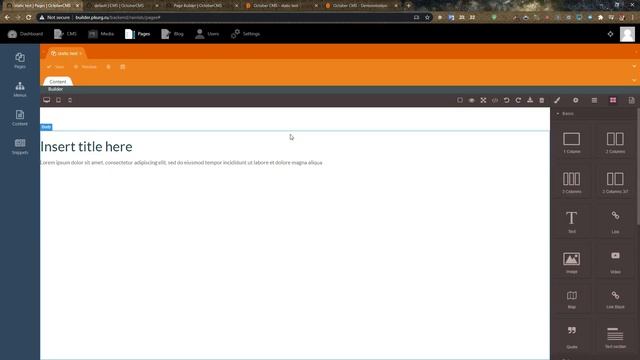Select the 'Insert title here' heading
The image size is (640, 360).
pos(86,147)
